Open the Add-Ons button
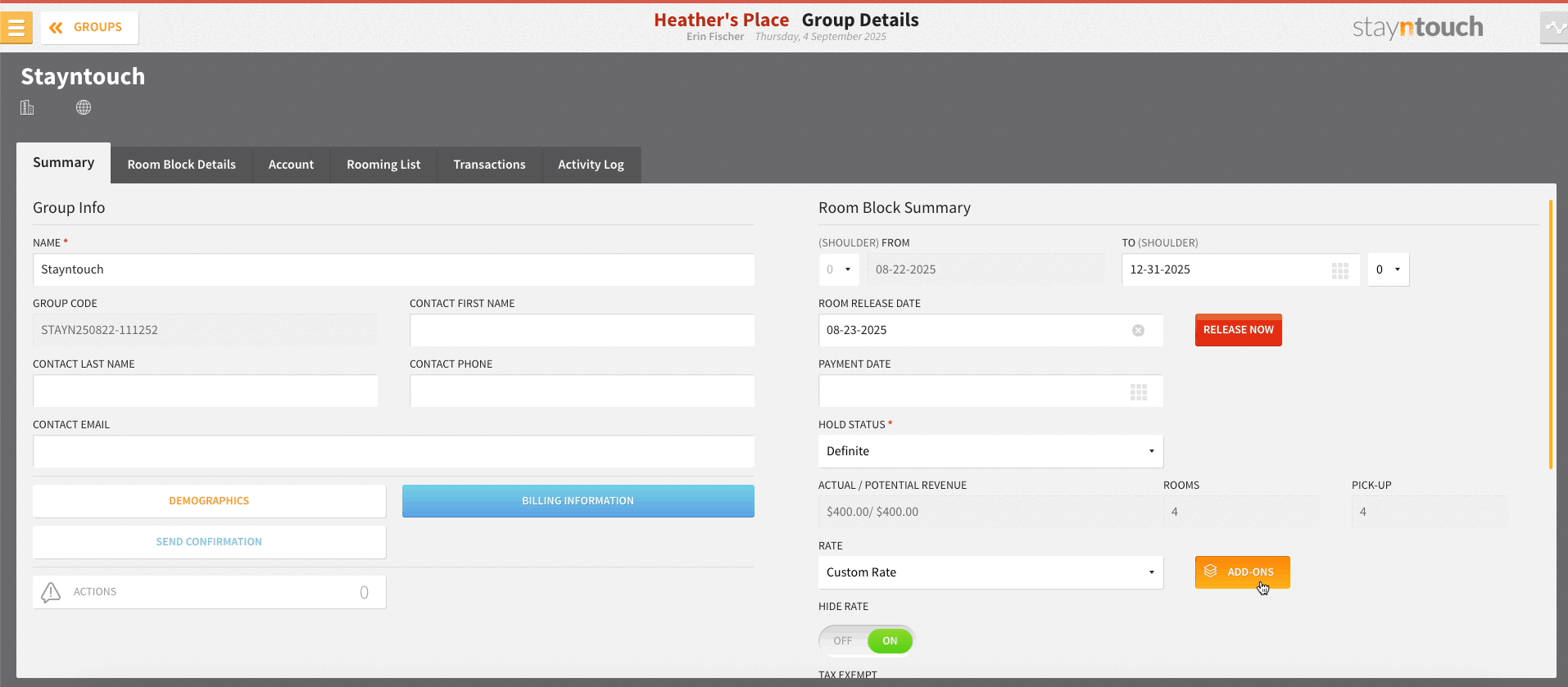The height and width of the screenshot is (687, 1568). (x=1242, y=572)
